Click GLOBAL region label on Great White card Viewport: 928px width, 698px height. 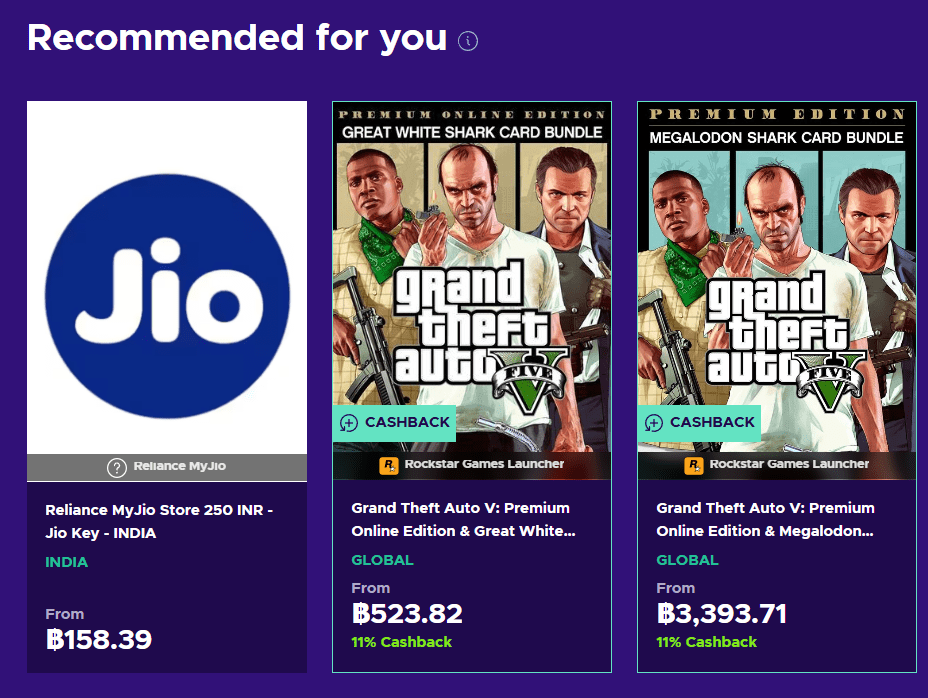(x=382, y=560)
